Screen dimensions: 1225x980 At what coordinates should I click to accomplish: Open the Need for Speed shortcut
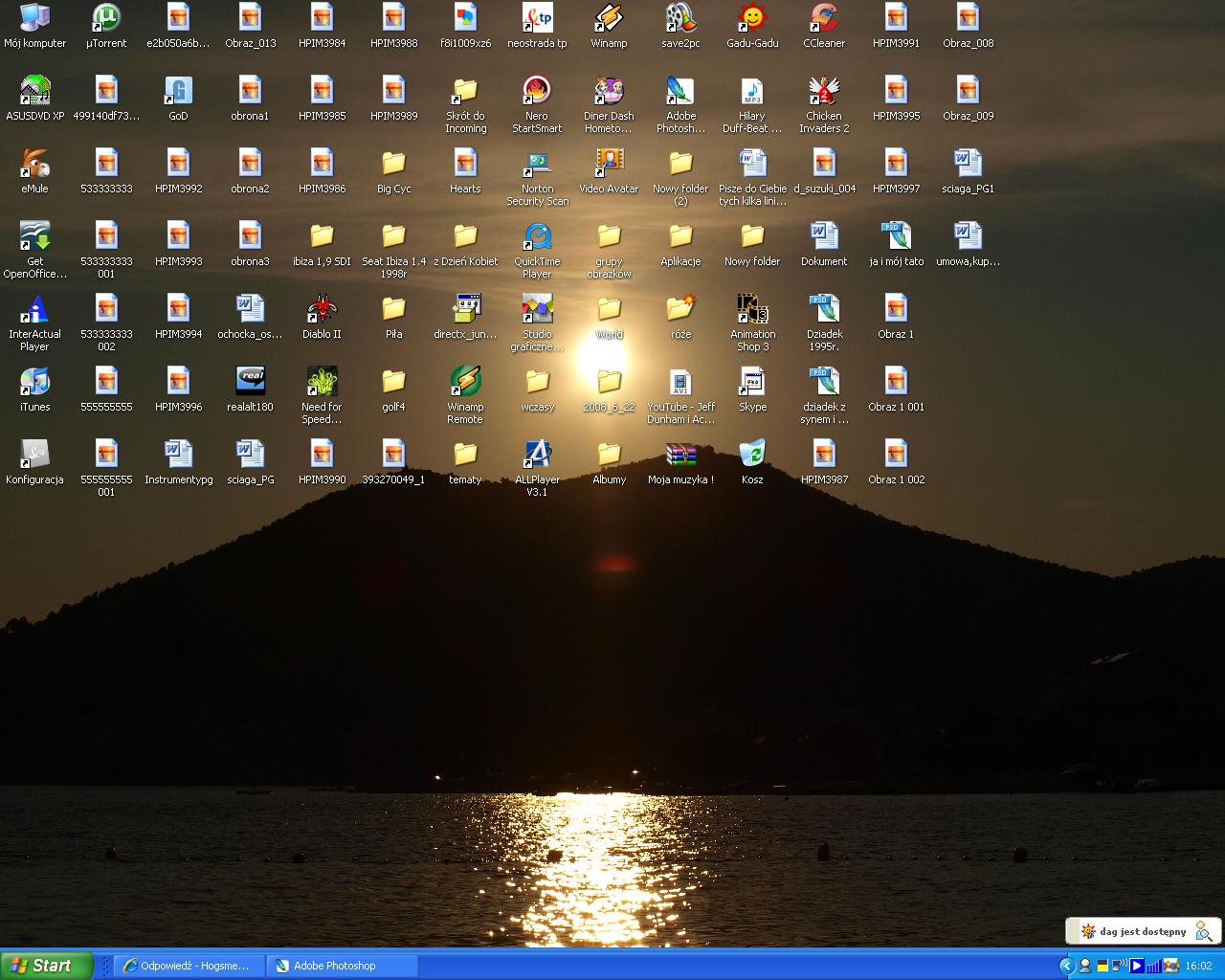click(x=322, y=396)
